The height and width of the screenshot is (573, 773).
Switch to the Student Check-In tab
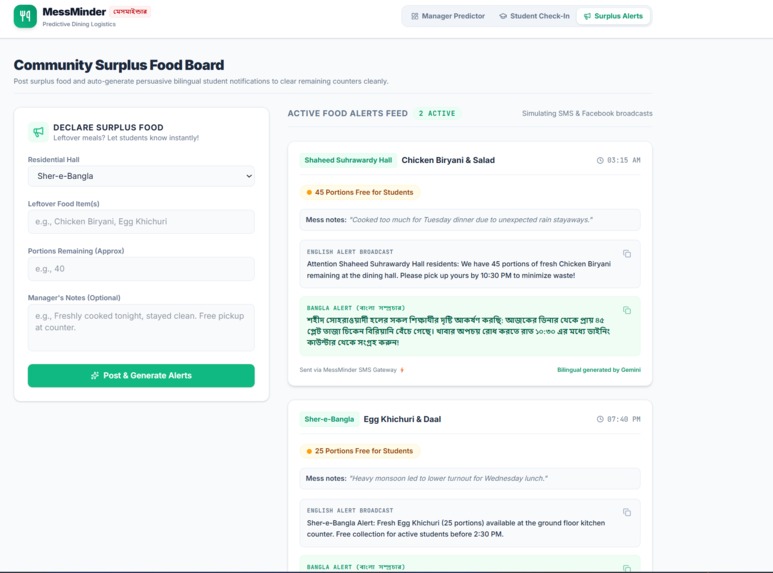[534, 16]
